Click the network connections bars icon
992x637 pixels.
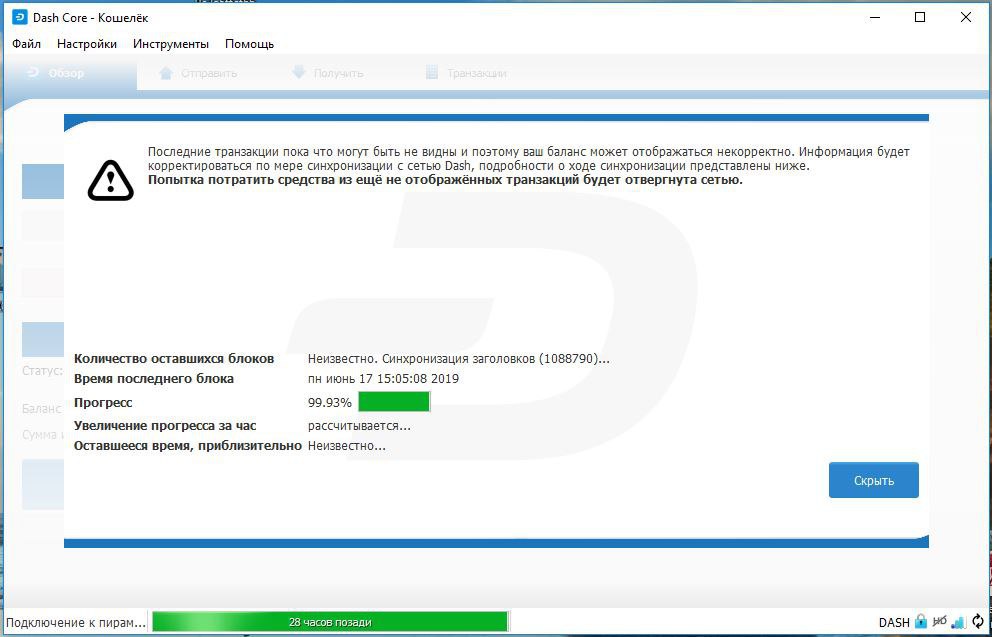pos(959,622)
